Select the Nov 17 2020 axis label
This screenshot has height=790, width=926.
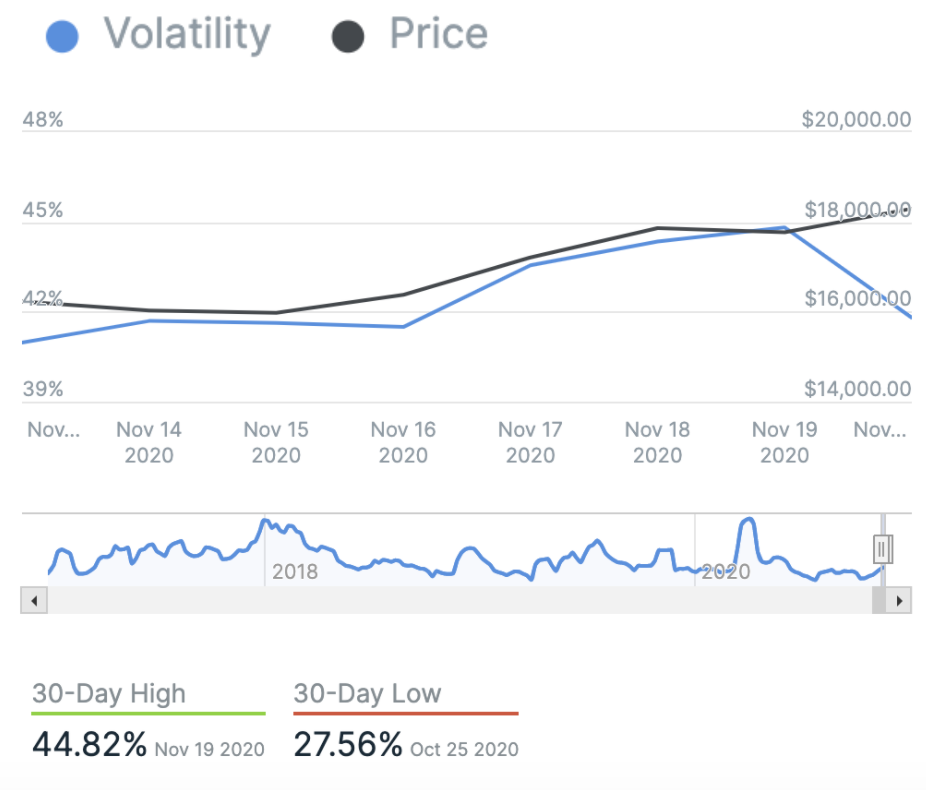[x=530, y=442]
